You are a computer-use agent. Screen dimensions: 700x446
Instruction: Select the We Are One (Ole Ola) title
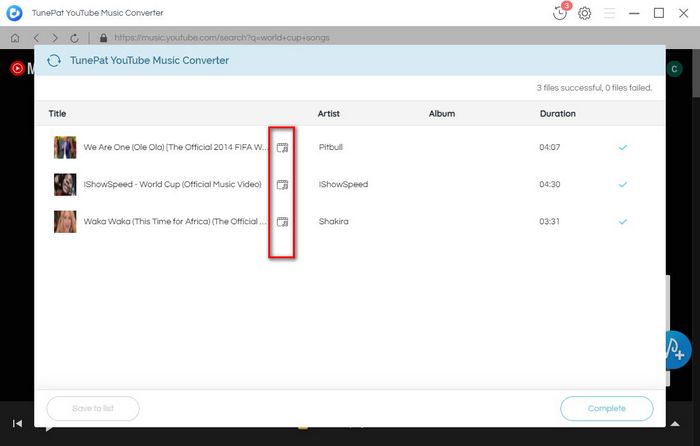(x=175, y=147)
